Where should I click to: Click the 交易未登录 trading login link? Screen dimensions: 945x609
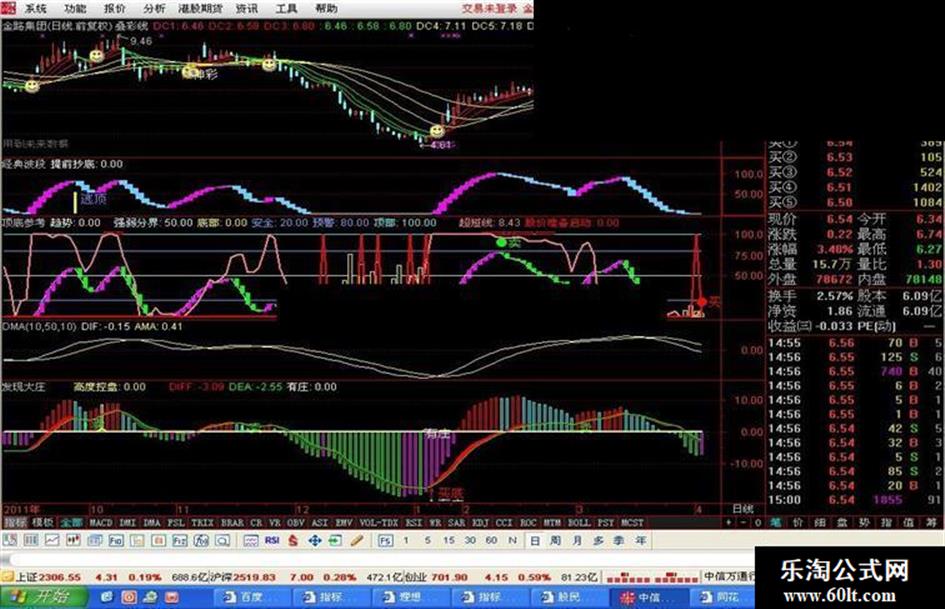pos(490,8)
